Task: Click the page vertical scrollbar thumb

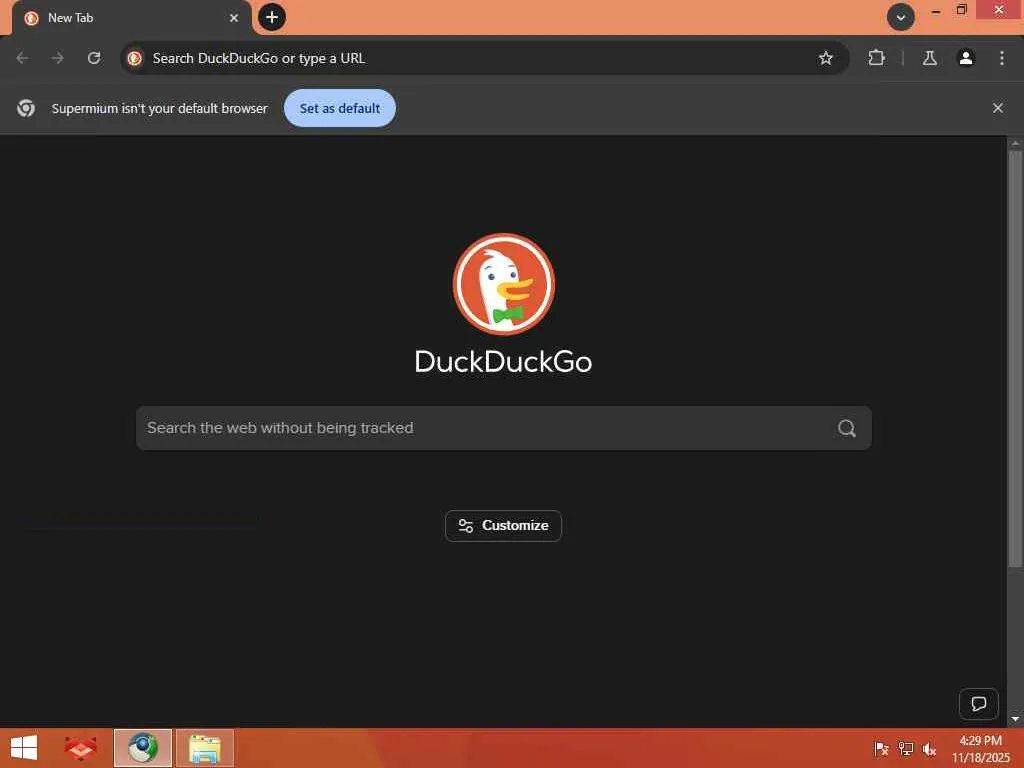Action: 1015,359
